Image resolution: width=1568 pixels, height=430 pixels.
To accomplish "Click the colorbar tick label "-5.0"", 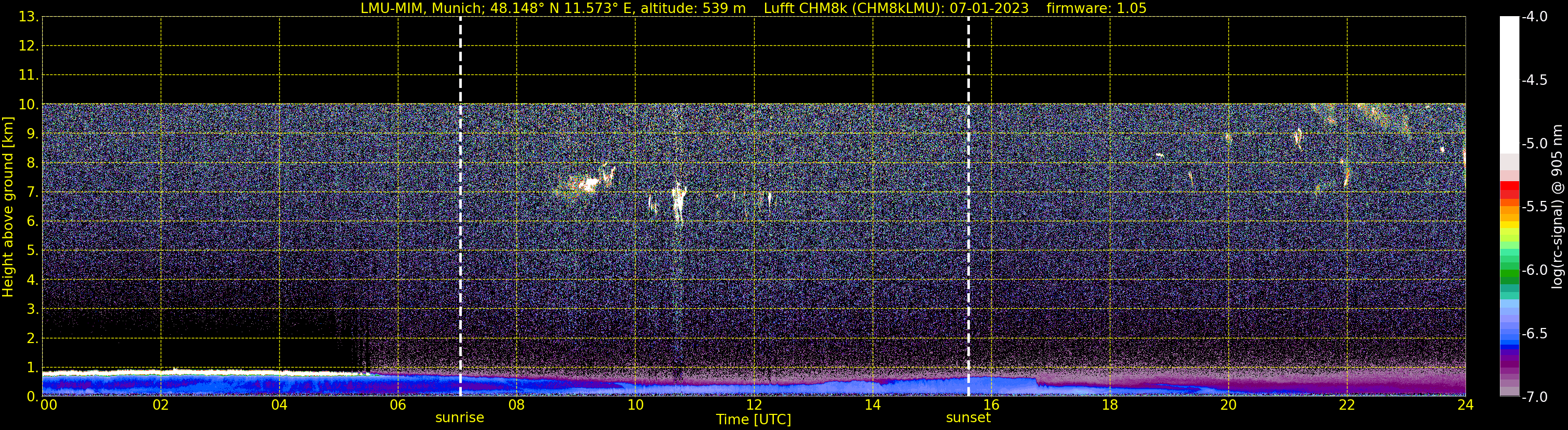I will (x=1535, y=144).
